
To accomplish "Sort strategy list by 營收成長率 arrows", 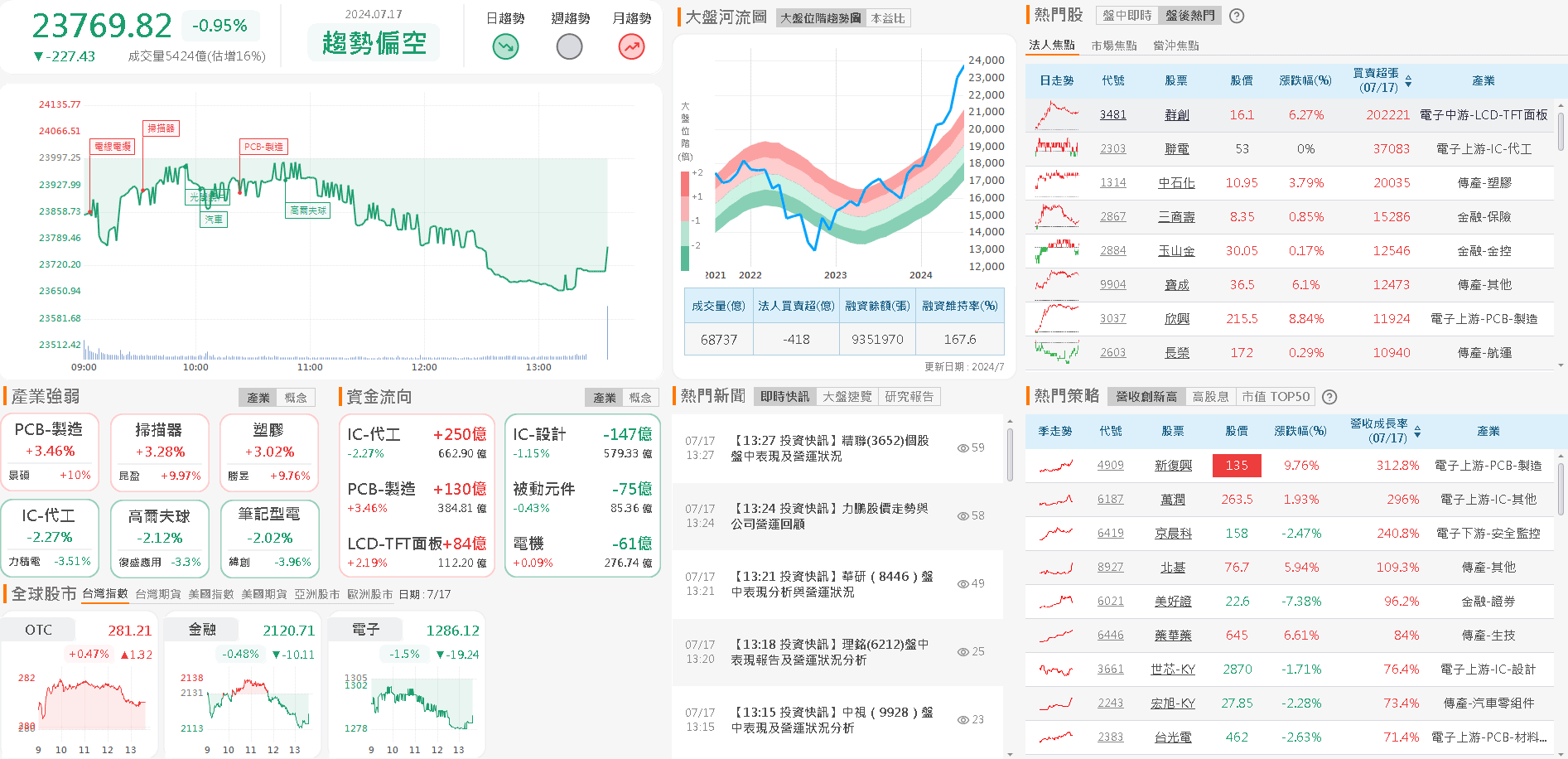I will tap(1417, 432).
